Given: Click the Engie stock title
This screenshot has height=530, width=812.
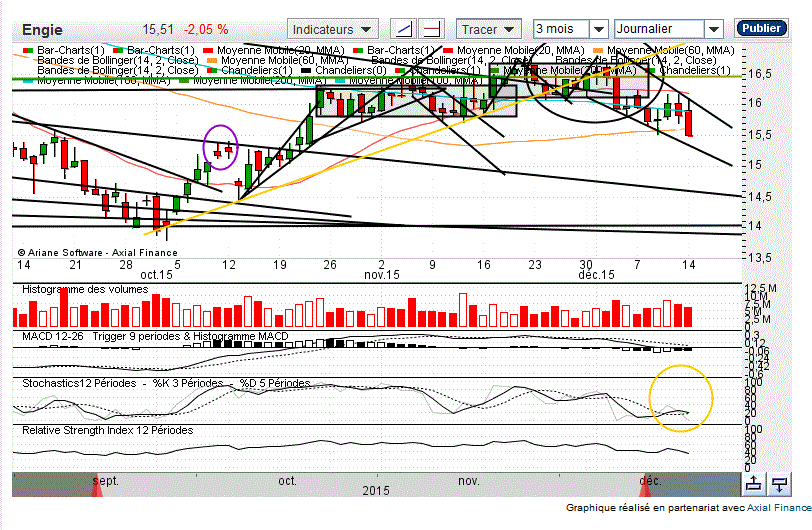Looking at the screenshot, I should point(41,30).
